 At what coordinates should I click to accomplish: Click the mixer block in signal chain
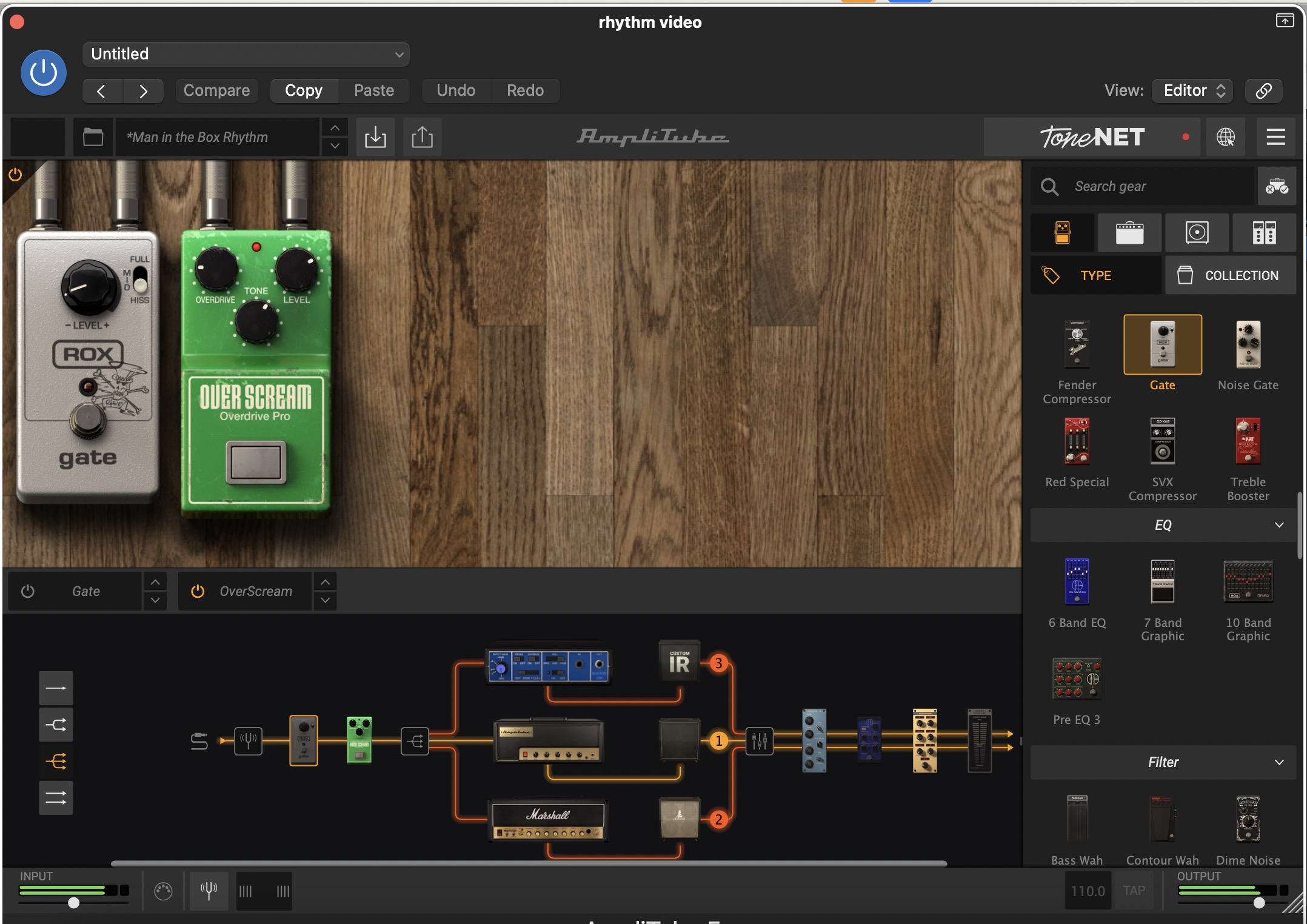(759, 740)
